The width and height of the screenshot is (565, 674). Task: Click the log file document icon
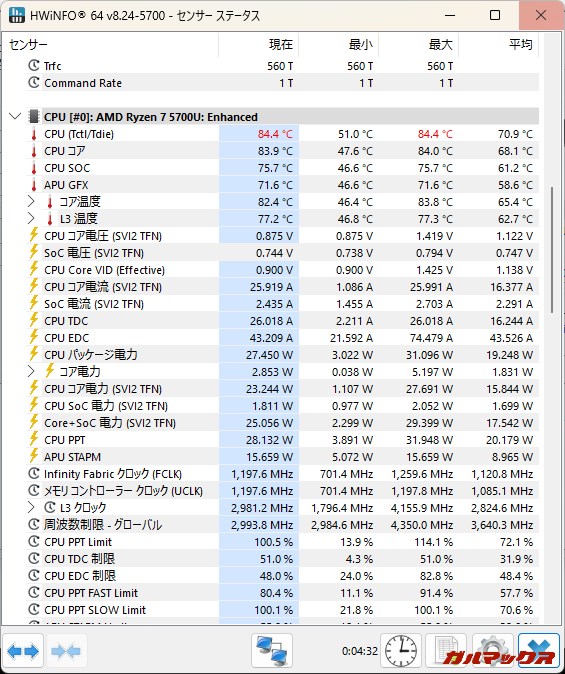(446, 651)
